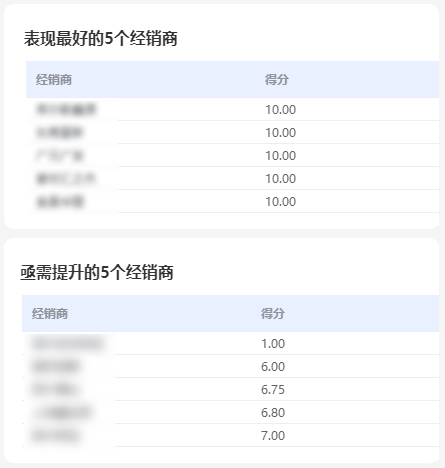
Task: Select 得分 column header in 亟需提升 table
Action: (x=273, y=314)
